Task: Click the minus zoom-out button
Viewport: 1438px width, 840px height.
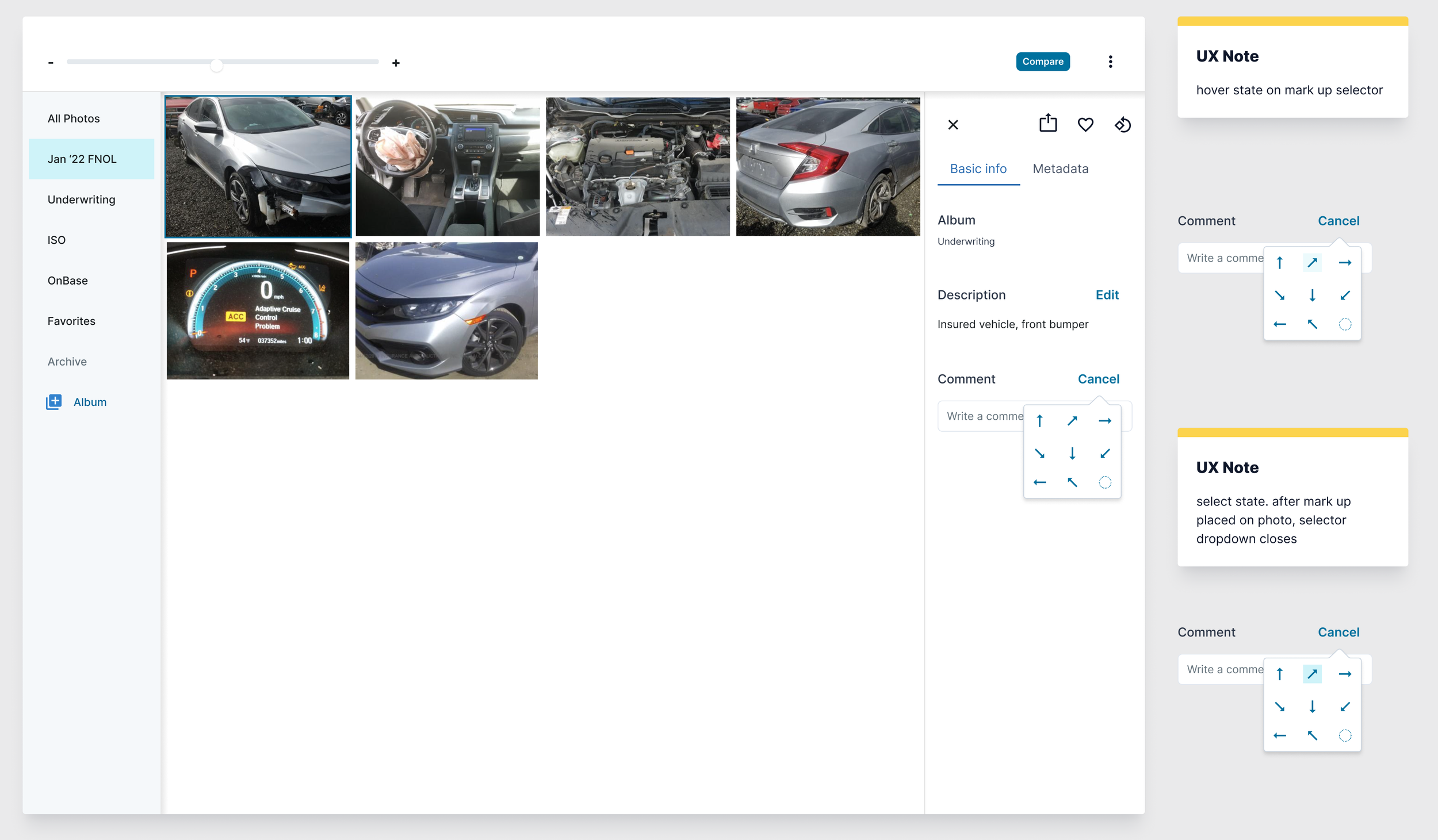Action: pyautogui.click(x=51, y=63)
